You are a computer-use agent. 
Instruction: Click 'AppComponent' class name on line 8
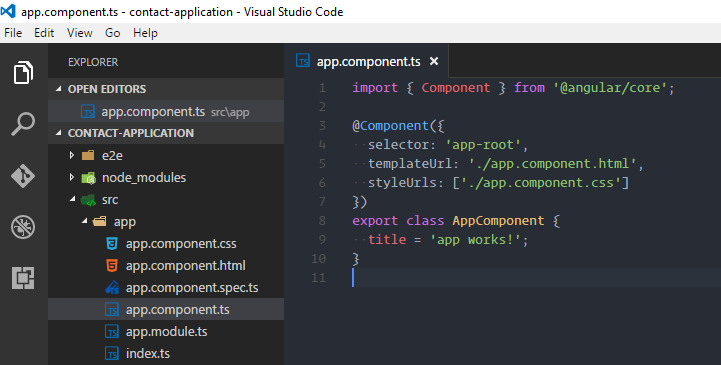[498, 221]
